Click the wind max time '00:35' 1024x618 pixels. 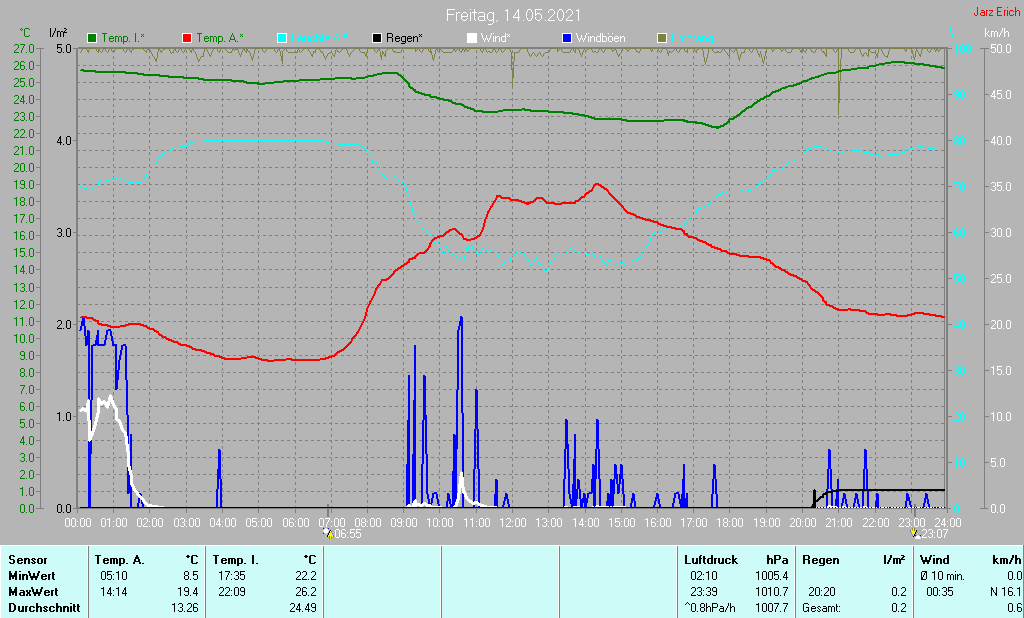(x=940, y=592)
